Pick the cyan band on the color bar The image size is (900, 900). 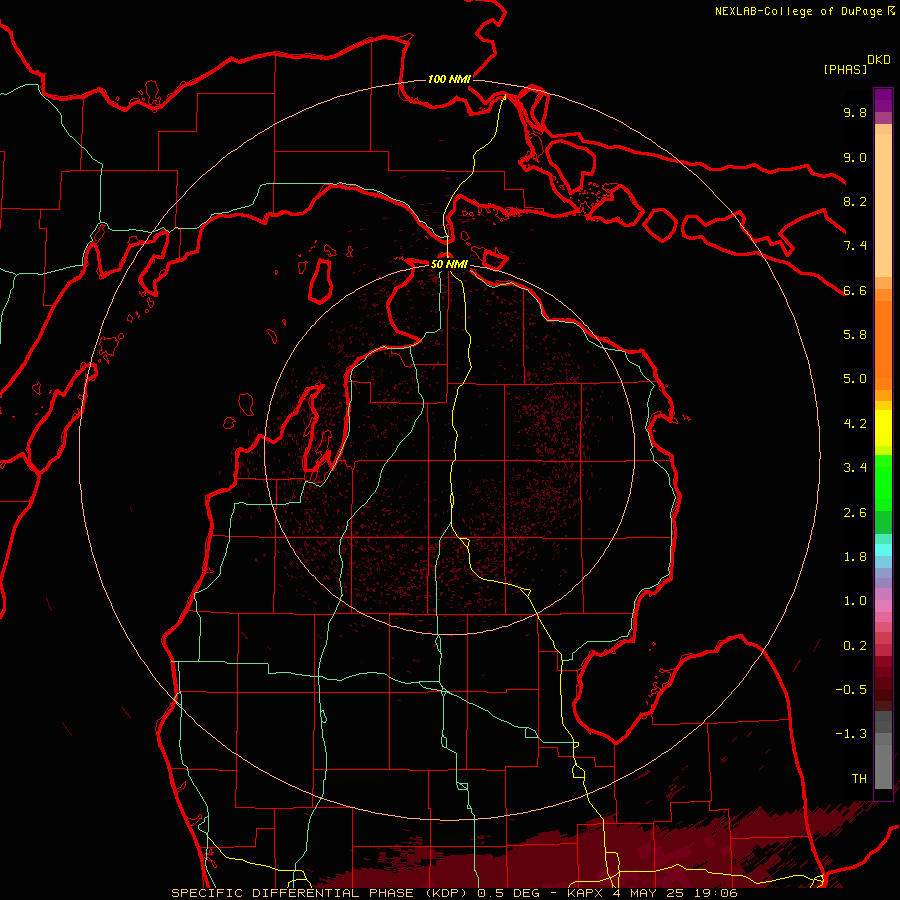pos(883,550)
